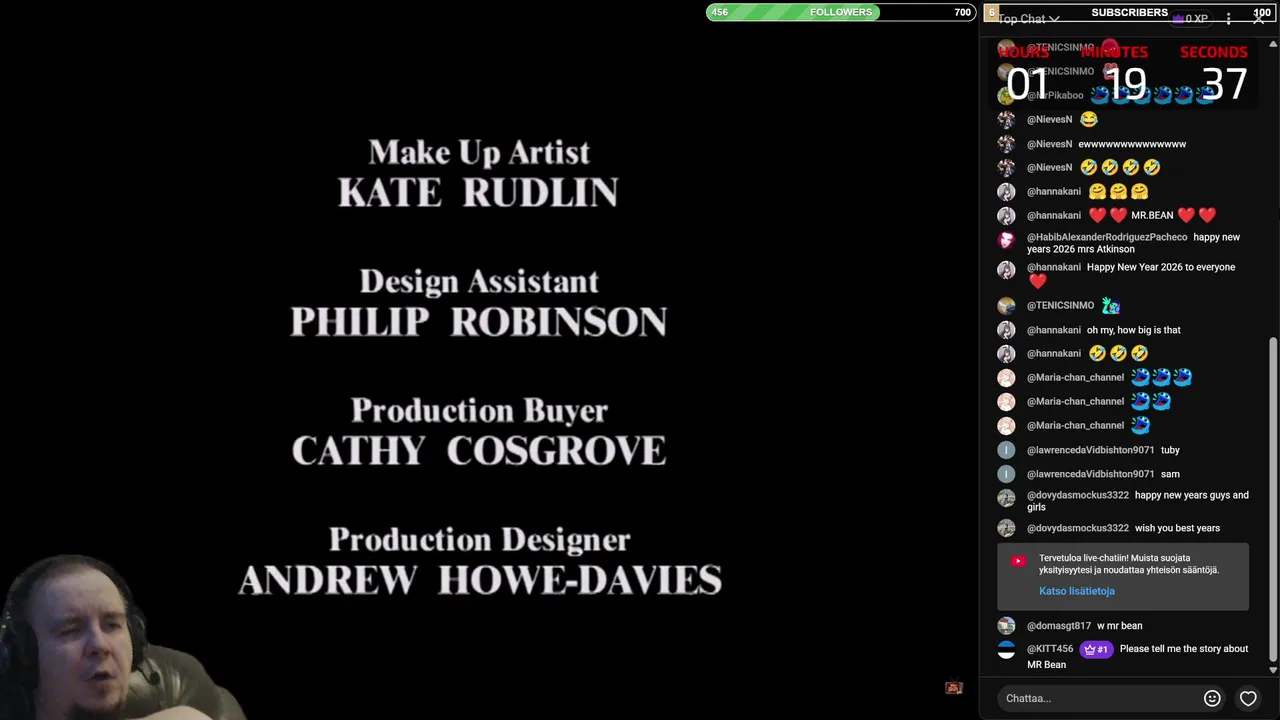Click the countdown timer overlay minutes value

pos(1126,84)
